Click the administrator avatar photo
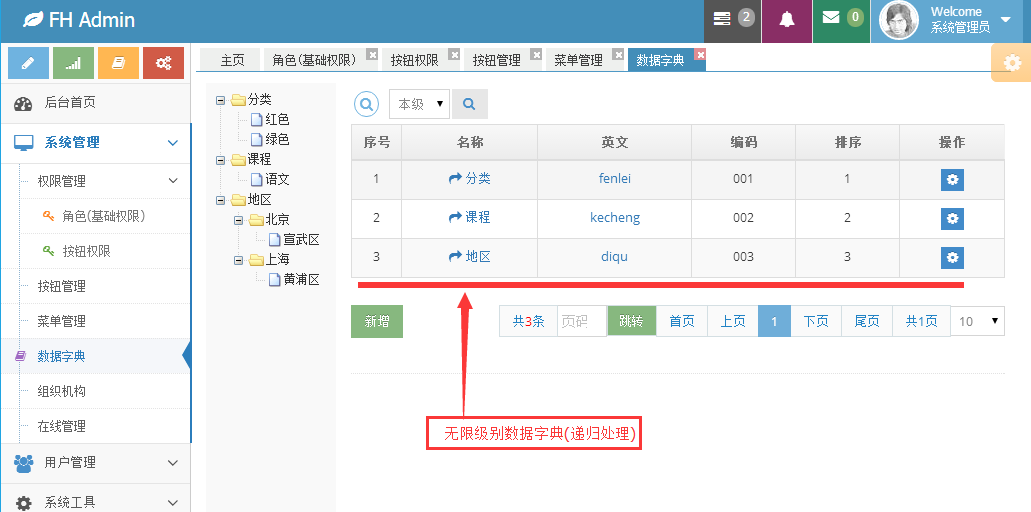The width and height of the screenshot is (1031, 512). click(x=899, y=21)
